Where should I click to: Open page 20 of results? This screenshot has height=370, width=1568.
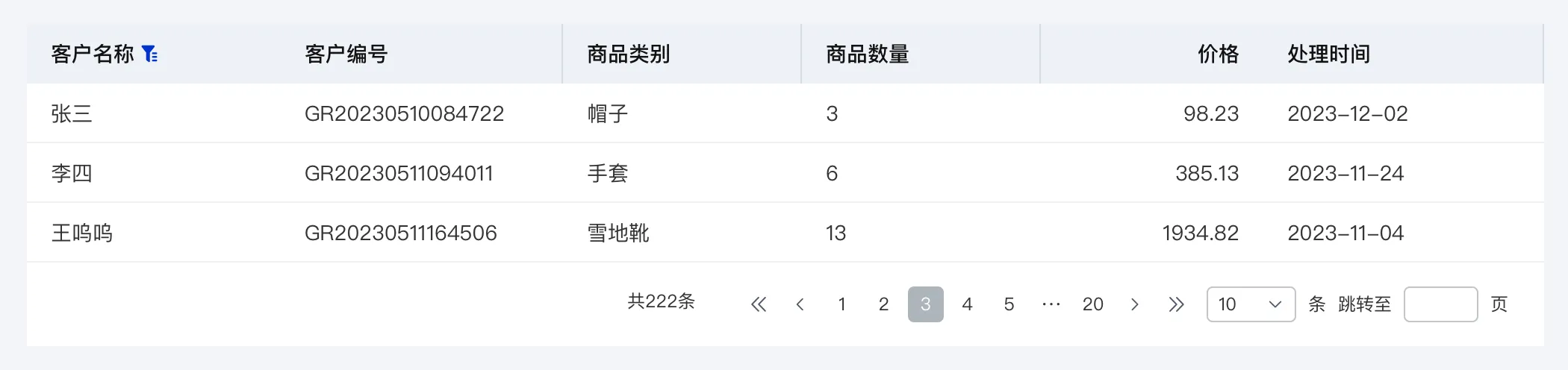(x=1093, y=304)
